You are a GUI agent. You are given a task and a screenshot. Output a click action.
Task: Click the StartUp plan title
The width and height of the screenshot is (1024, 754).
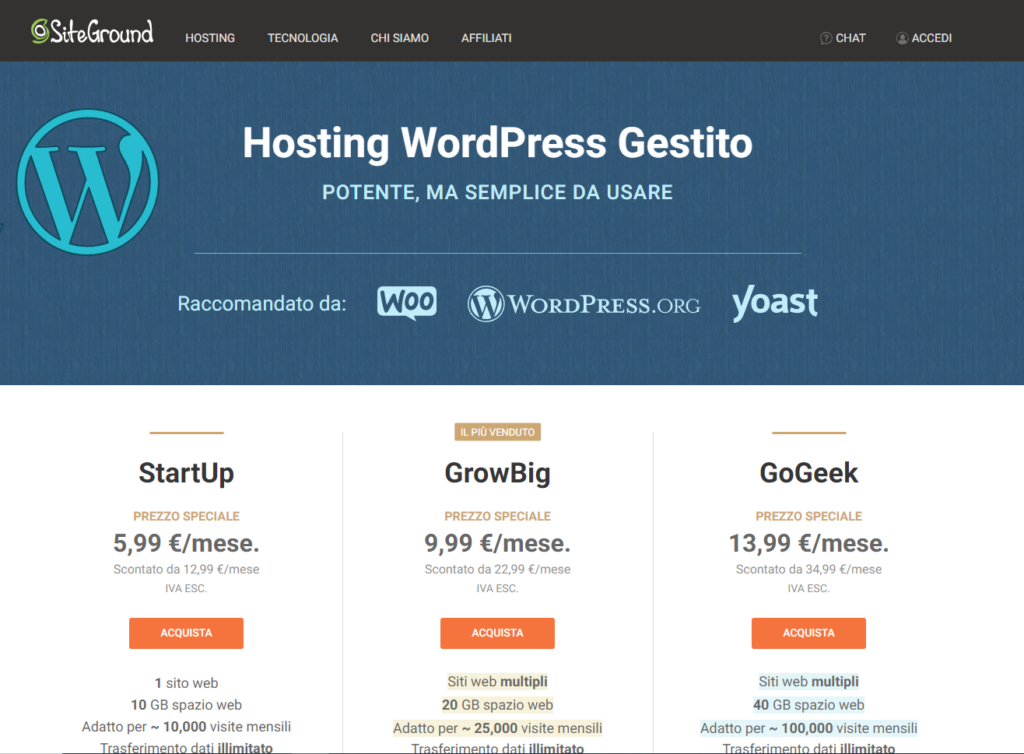[x=186, y=473]
